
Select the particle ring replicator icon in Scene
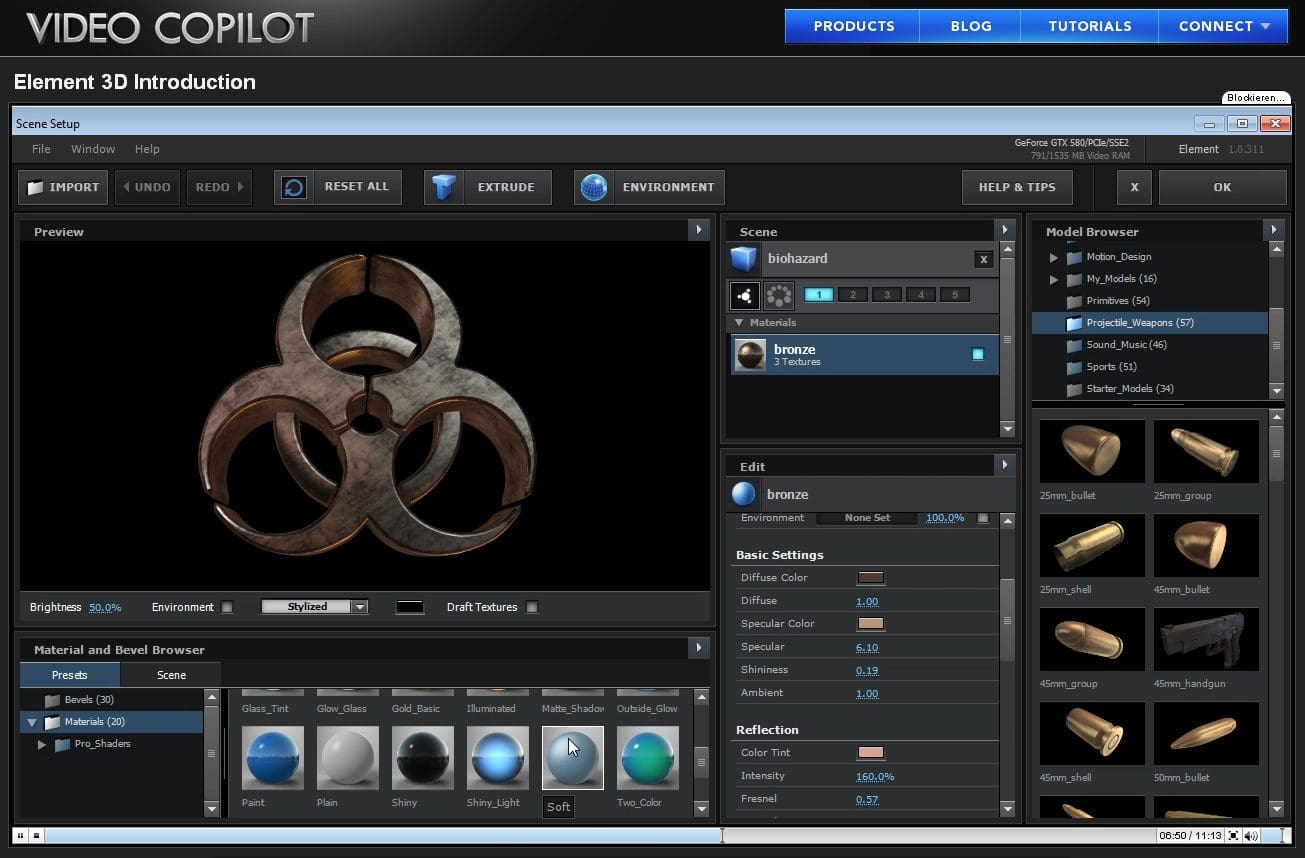pos(778,295)
